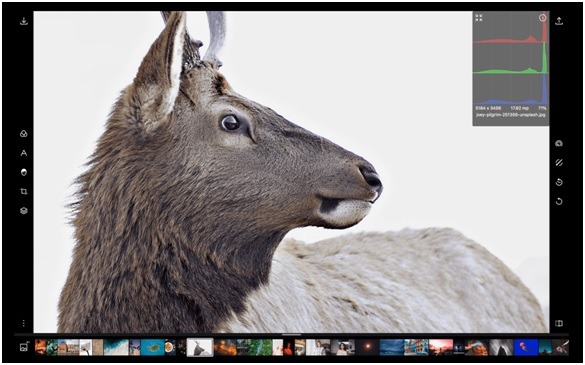The height and width of the screenshot is (365, 585).
Task: Click the import photo icon at top left
Action: tap(24, 21)
